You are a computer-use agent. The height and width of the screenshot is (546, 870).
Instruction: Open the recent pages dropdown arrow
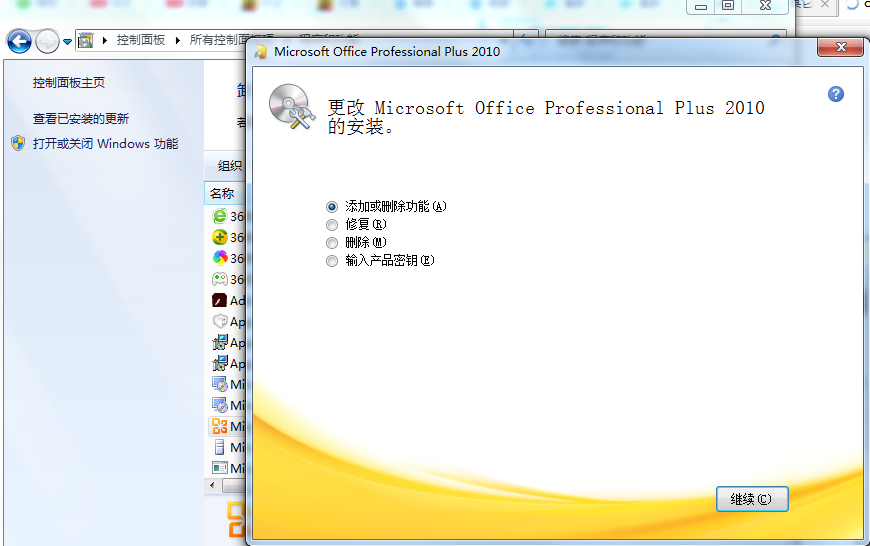point(67,41)
